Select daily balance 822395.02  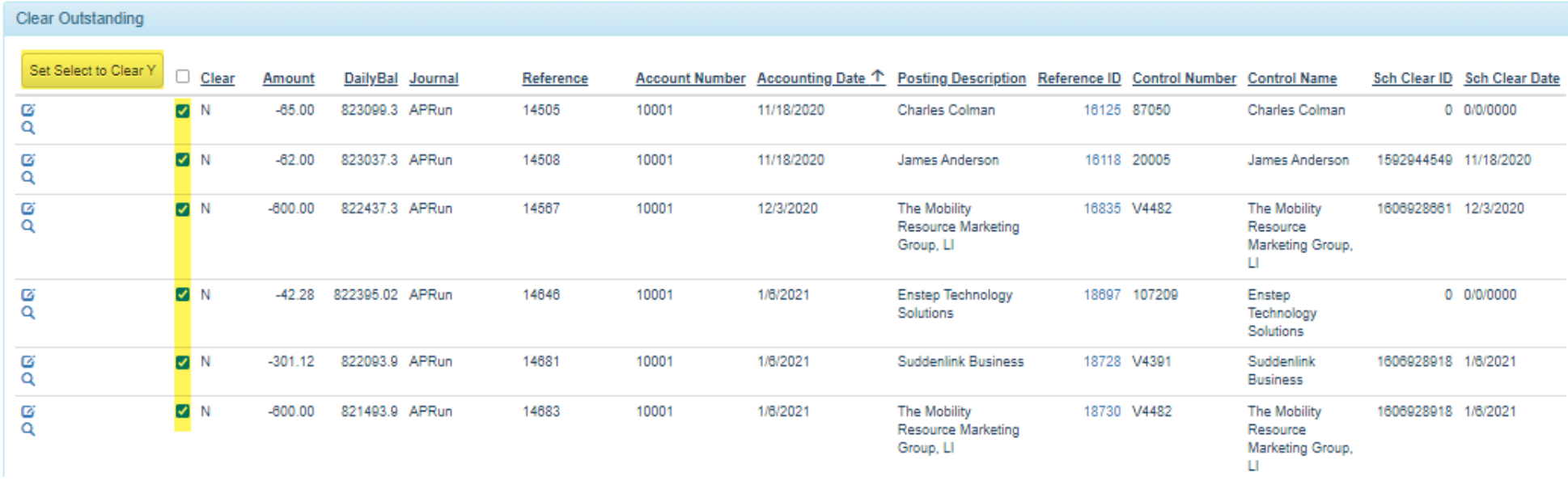(x=366, y=295)
